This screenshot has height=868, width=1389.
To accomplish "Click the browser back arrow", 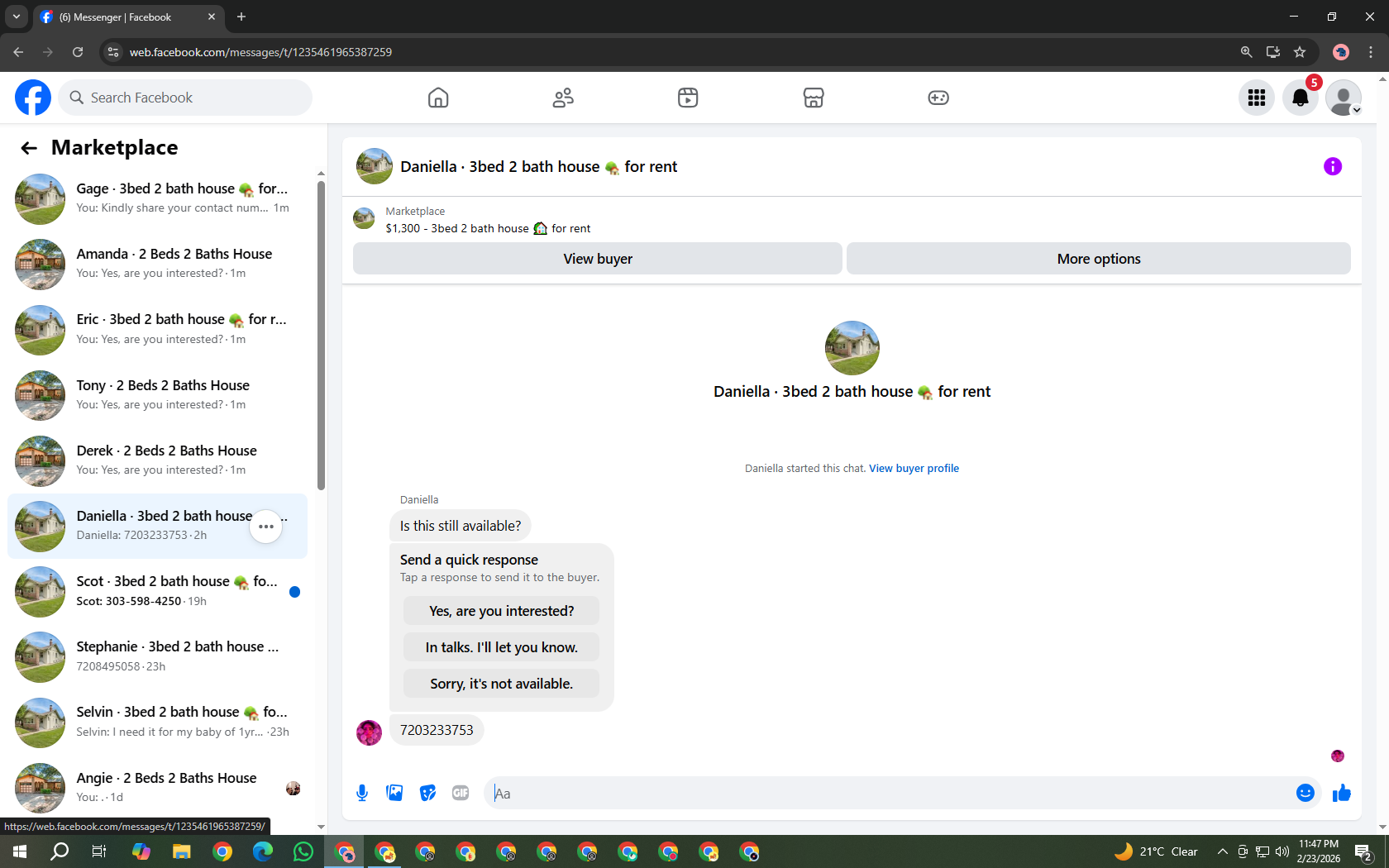I will (18, 52).
